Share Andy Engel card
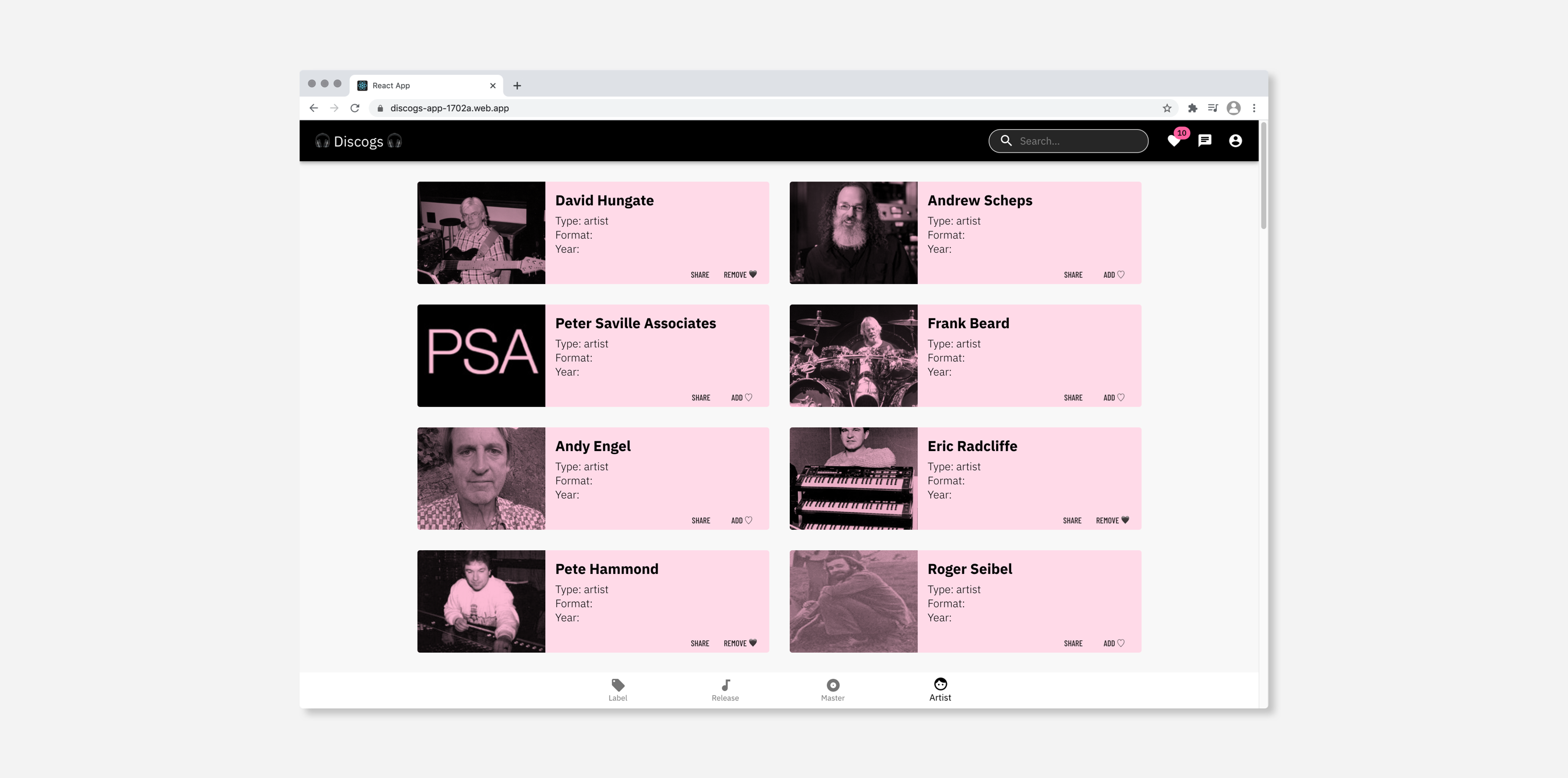1568x778 pixels. pos(700,521)
